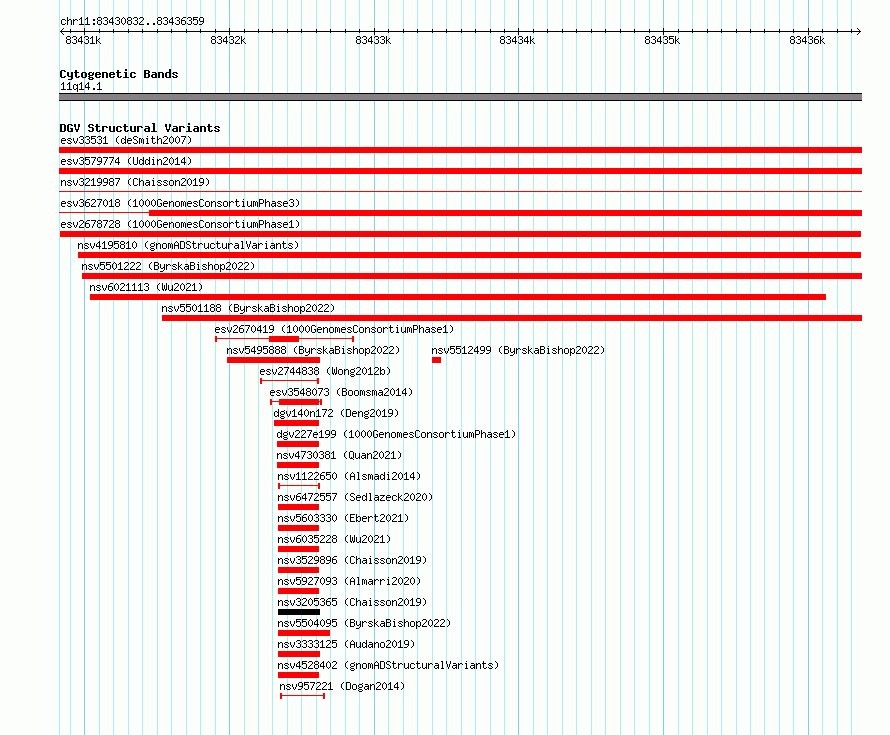Image resolution: width=890 pixels, height=735 pixels.
Task: Select nsv5603330 (Ebert2021) label
Action: click(343, 518)
